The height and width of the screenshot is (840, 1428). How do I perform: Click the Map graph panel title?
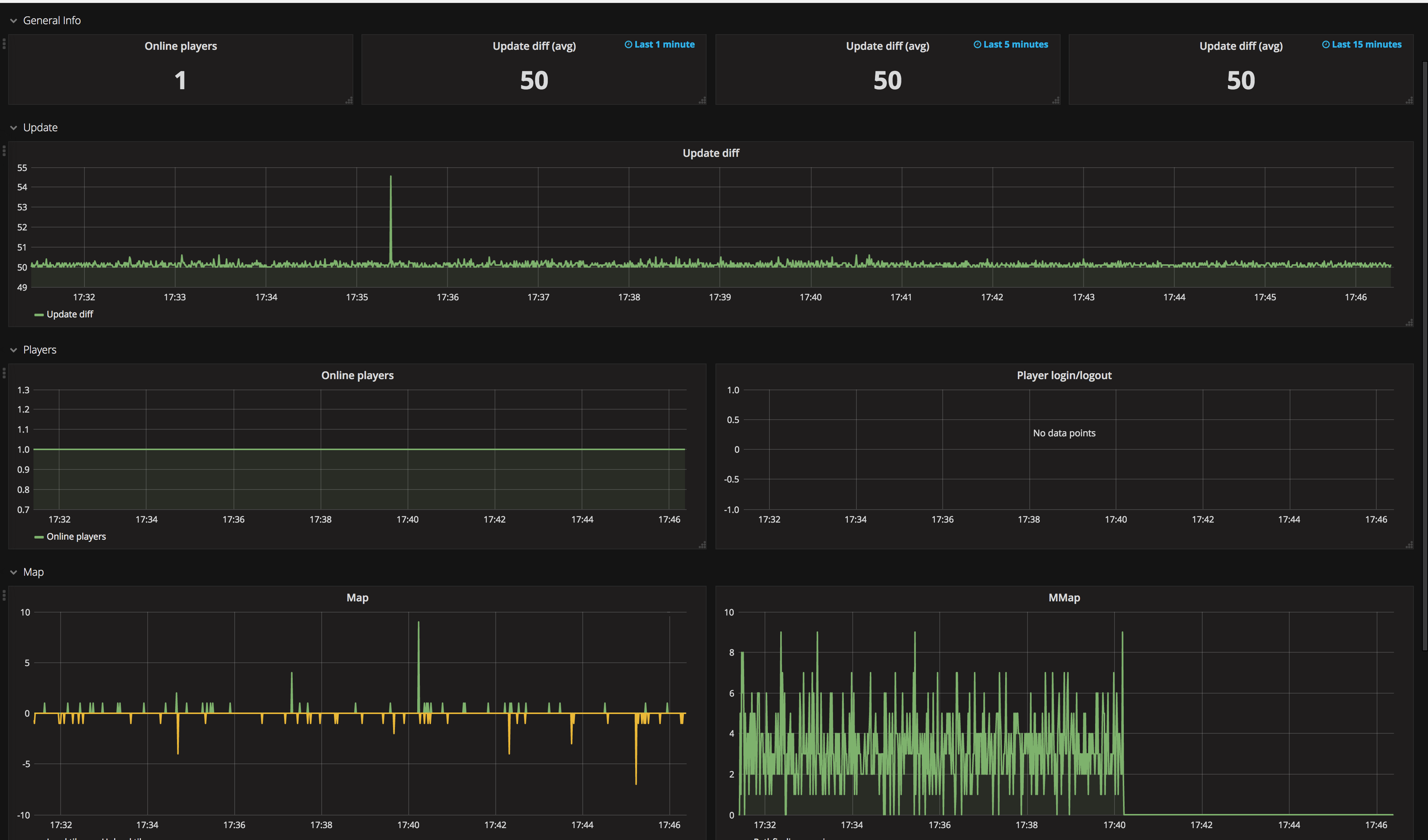(x=357, y=598)
